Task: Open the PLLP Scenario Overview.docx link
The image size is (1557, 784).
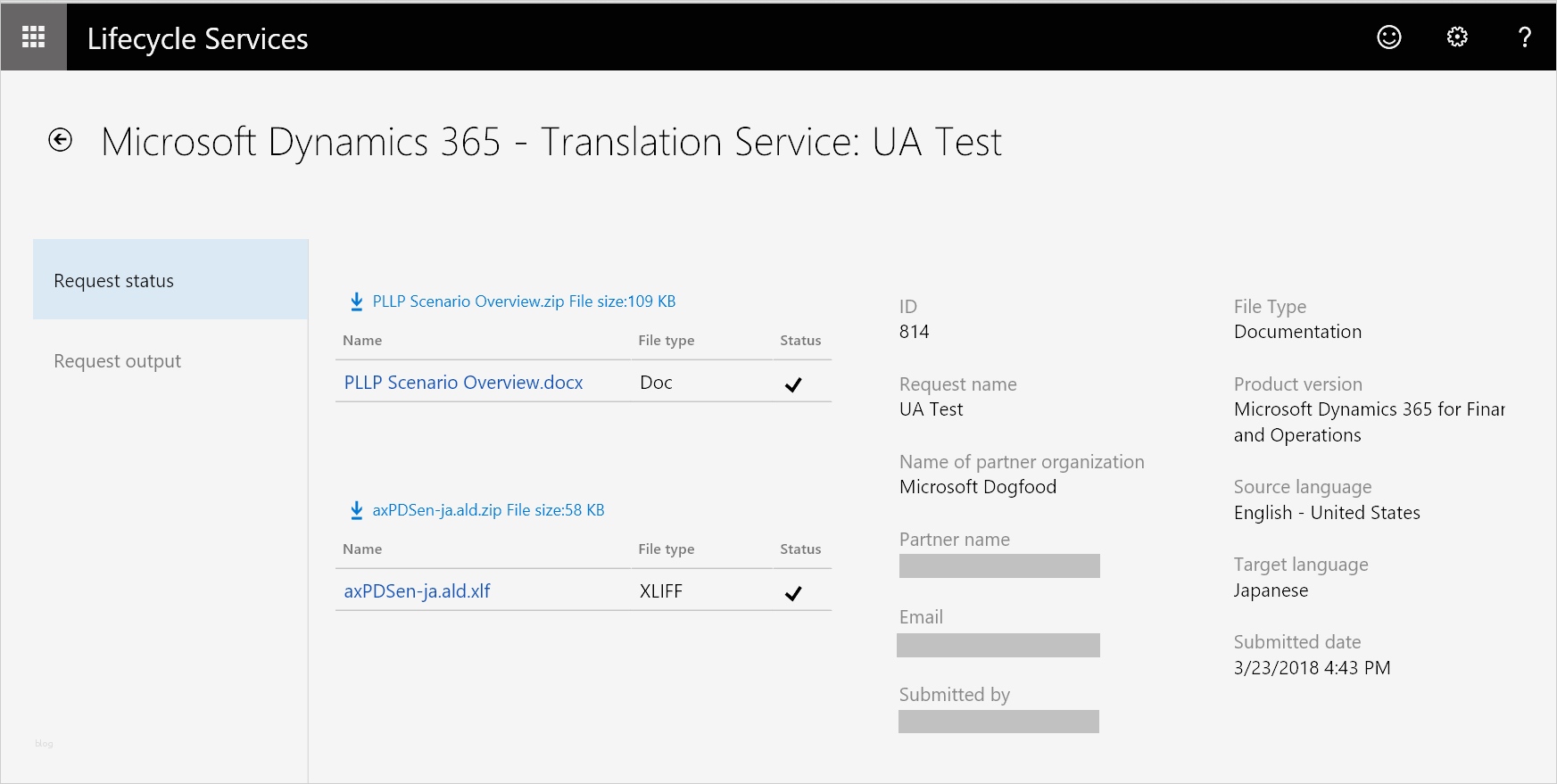Action: point(463,383)
